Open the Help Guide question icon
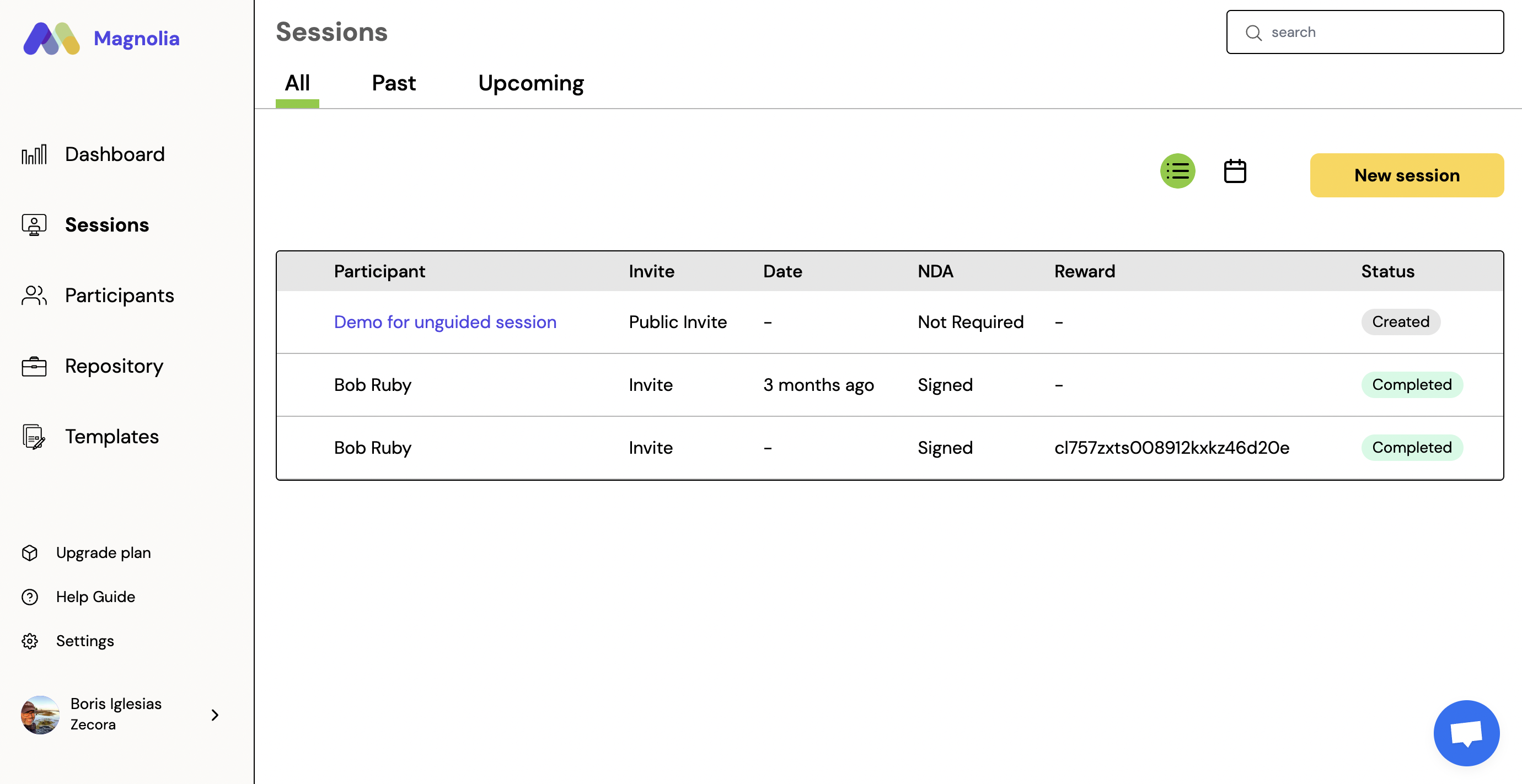 30,597
